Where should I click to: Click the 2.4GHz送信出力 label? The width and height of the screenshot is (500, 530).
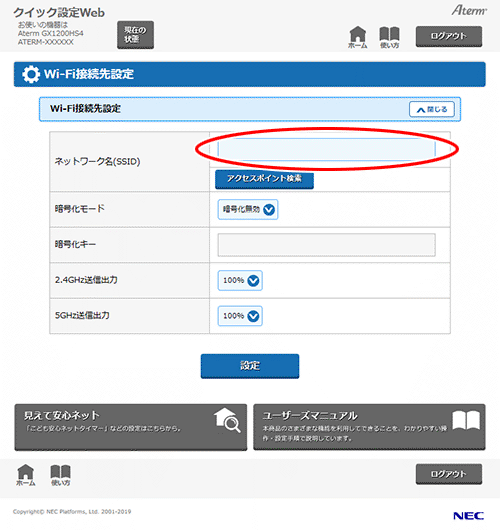tap(86, 280)
